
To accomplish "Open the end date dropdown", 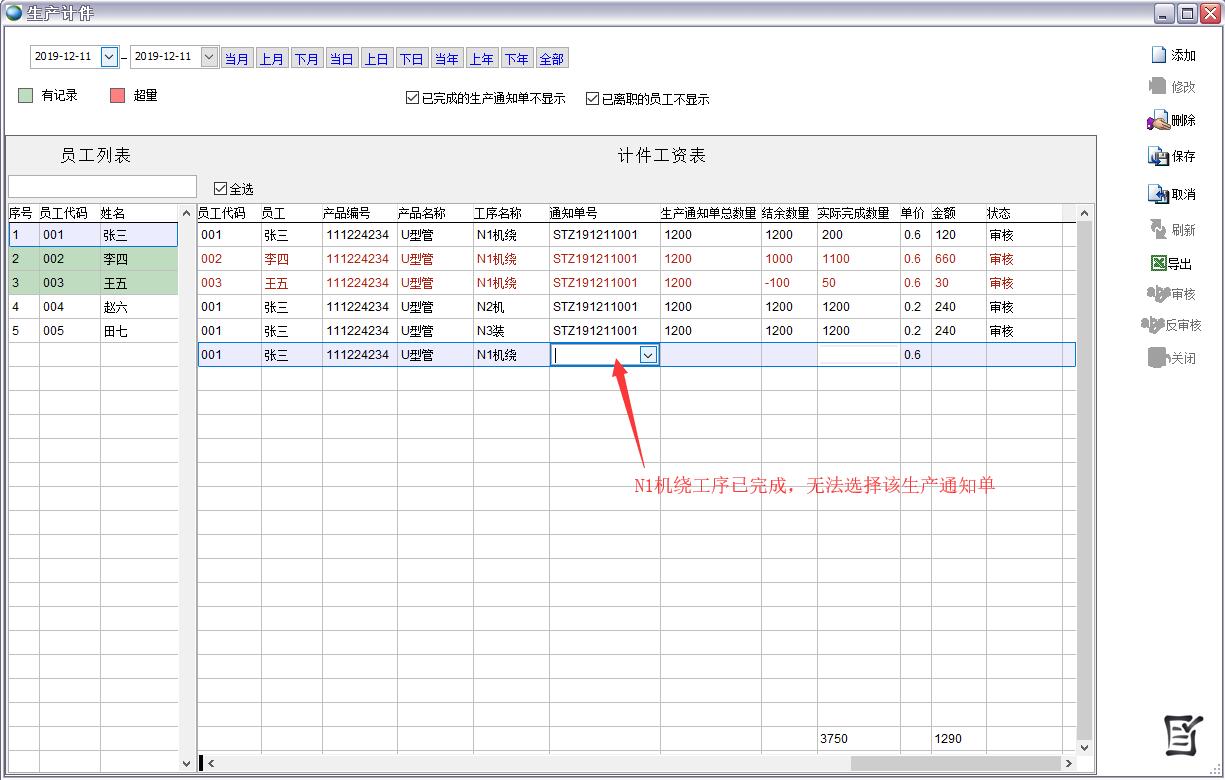I will click(x=209, y=57).
